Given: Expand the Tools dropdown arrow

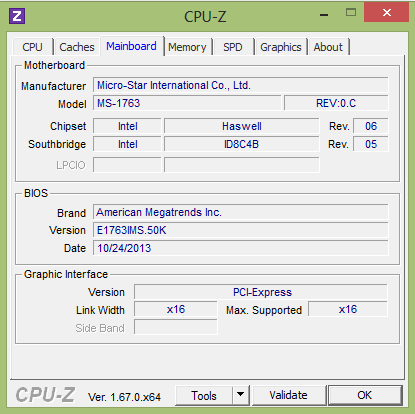Looking at the screenshot, I should click(x=241, y=396).
